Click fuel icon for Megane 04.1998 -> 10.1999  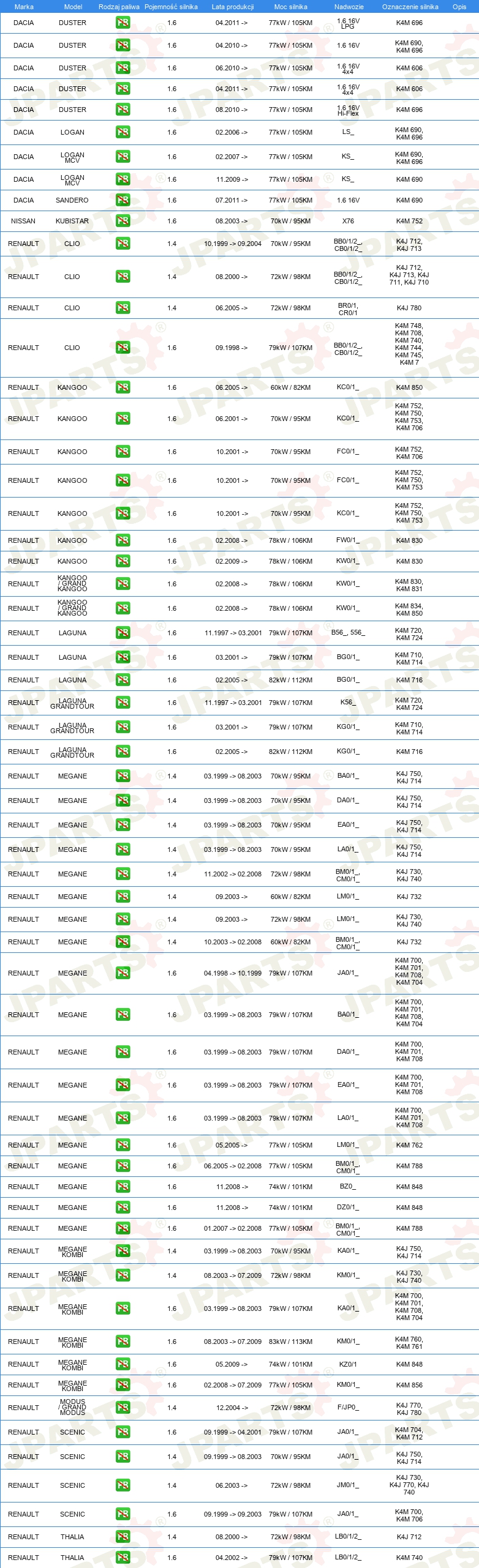tap(123, 973)
